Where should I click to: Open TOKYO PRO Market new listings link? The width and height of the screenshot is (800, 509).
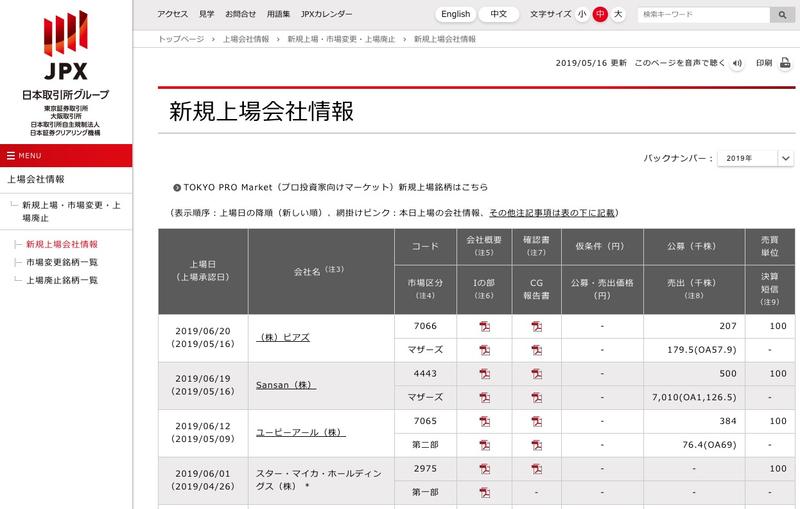pyautogui.click(x=335, y=188)
